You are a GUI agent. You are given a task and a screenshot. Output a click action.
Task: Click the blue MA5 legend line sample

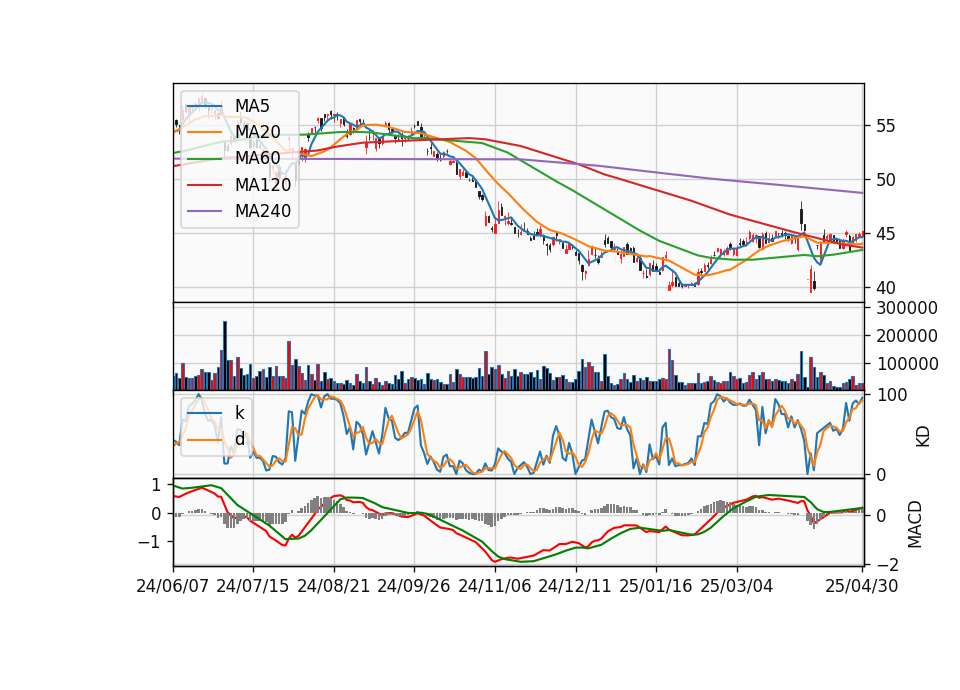[x=204, y=106]
